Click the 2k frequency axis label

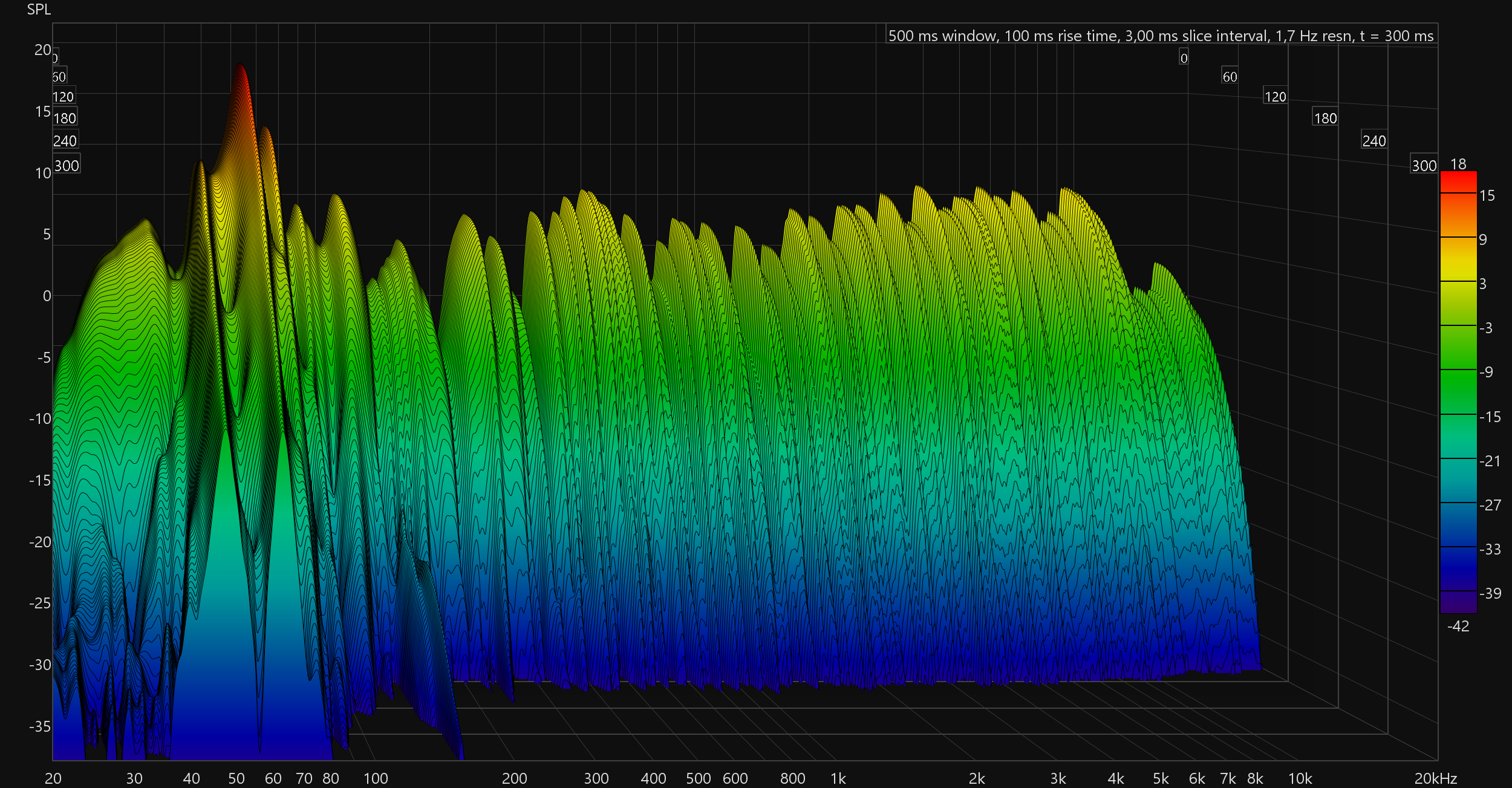(x=977, y=778)
